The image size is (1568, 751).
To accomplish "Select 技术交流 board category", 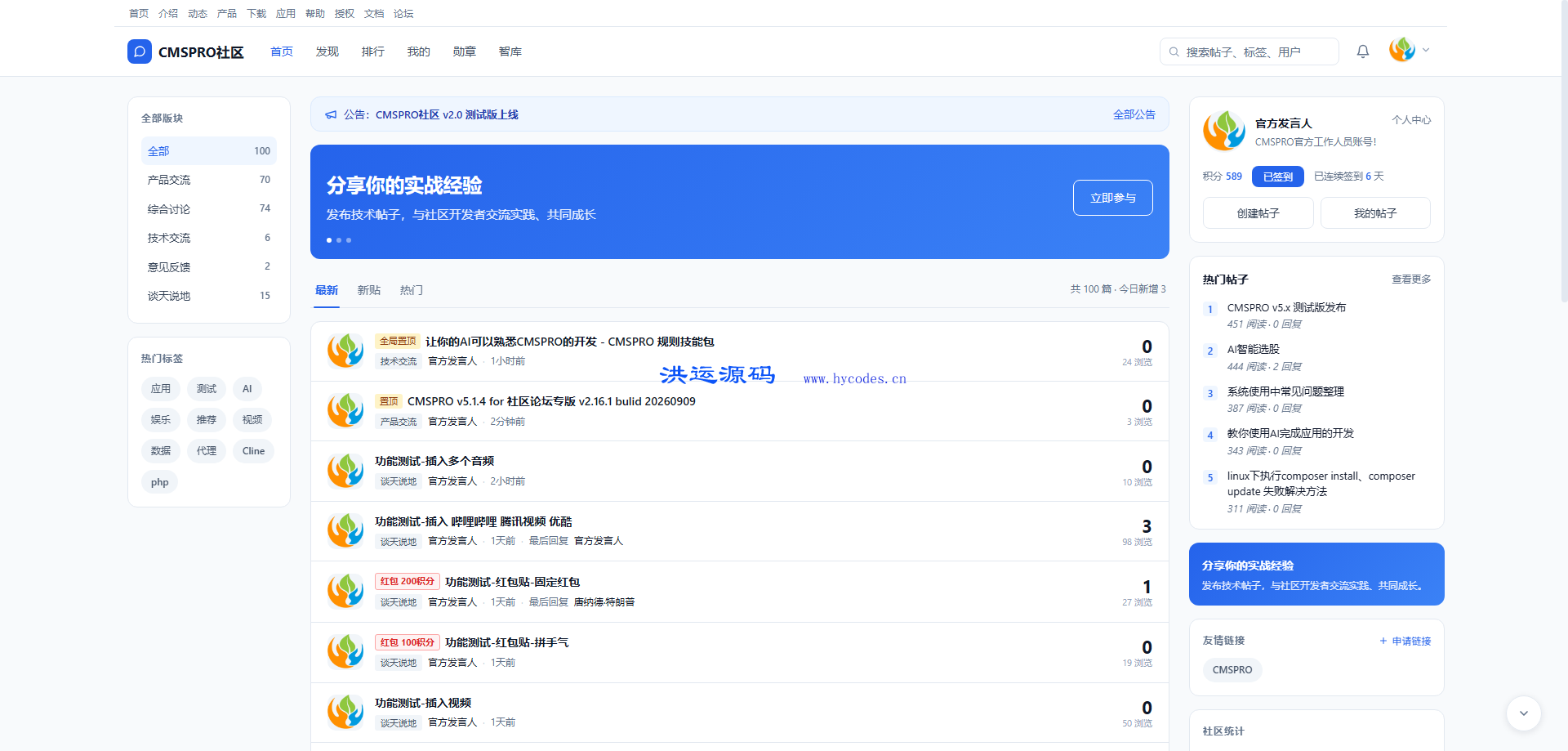I will 209,238.
